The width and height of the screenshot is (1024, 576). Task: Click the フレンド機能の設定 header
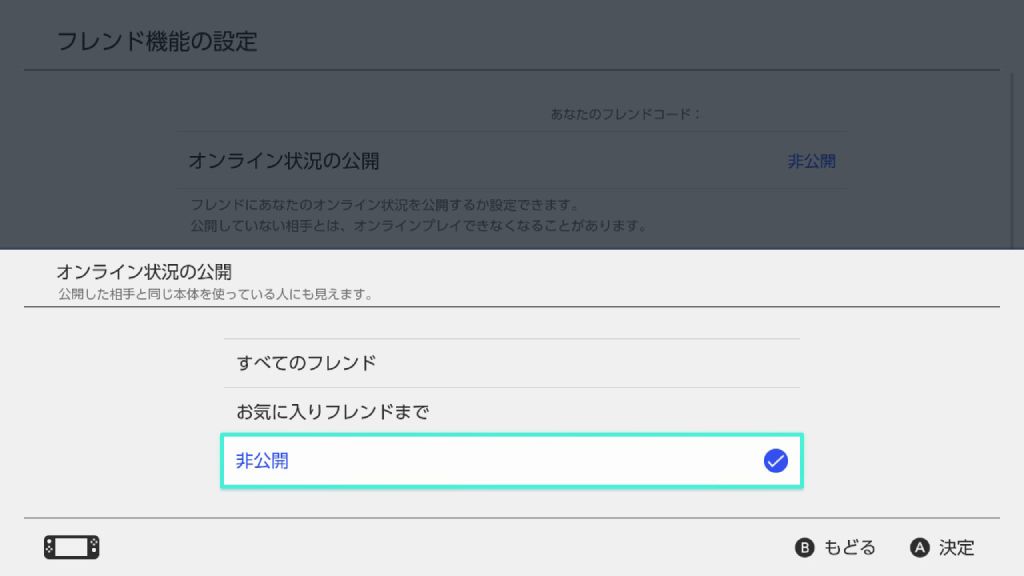(x=158, y=40)
